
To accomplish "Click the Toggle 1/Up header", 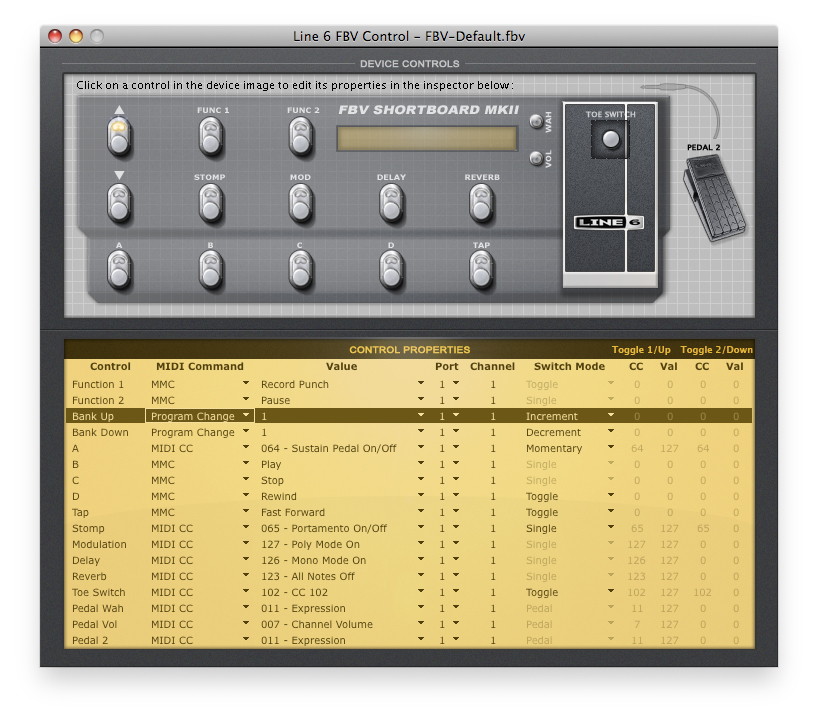I will 641,350.
